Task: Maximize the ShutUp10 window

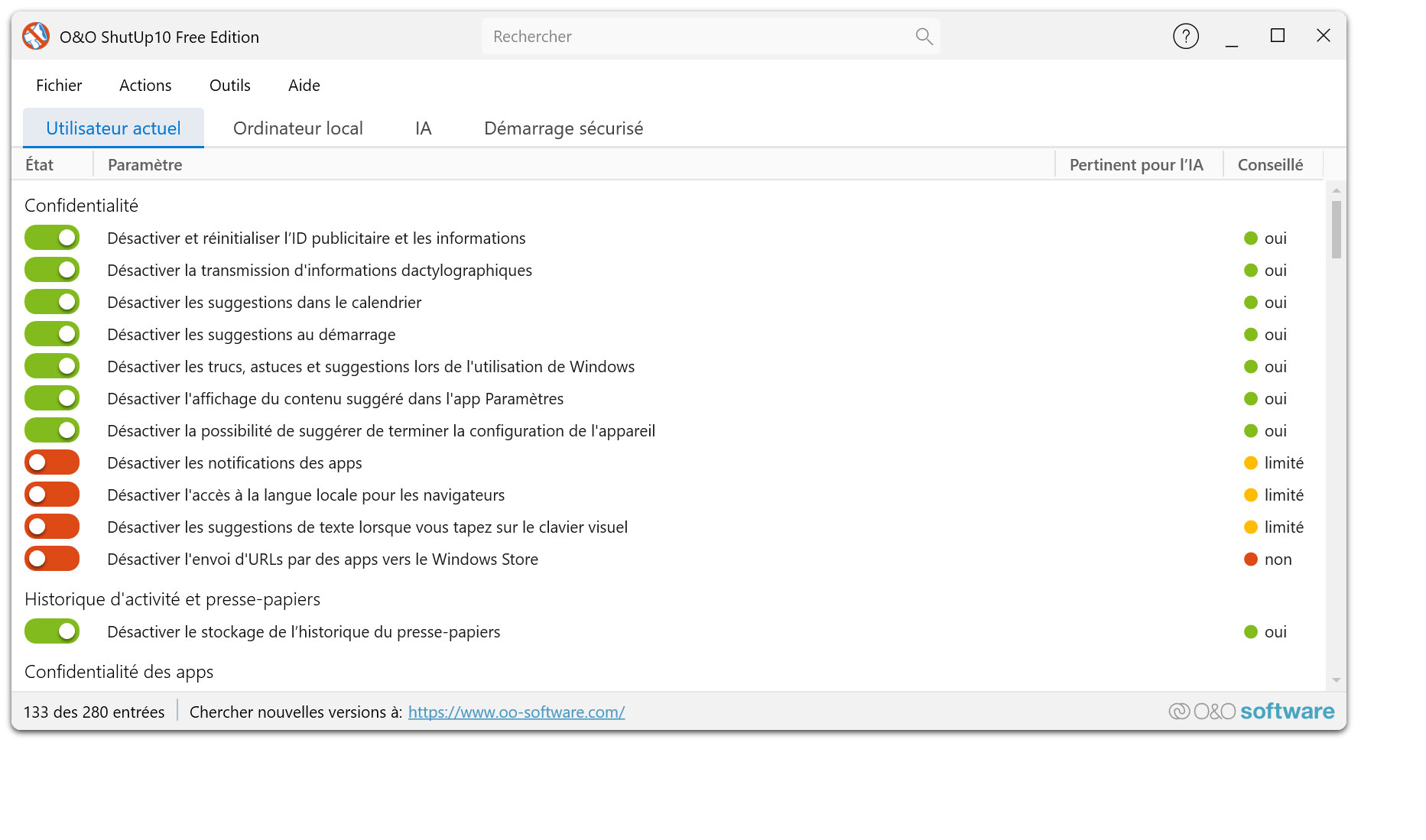Action: click(x=1278, y=36)
